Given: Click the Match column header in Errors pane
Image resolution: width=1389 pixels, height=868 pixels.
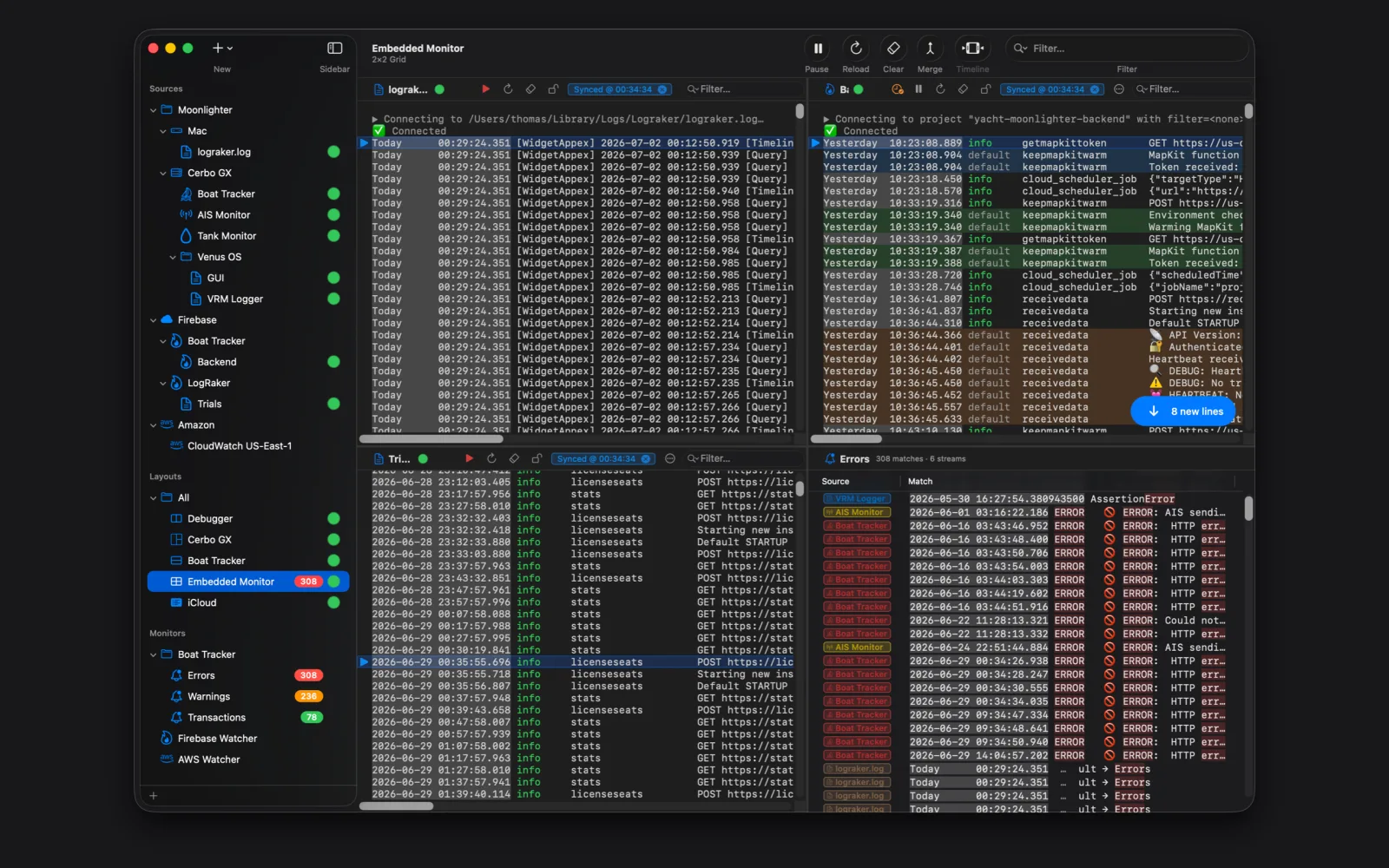Looking at the screenshot, I should (920, 482).
